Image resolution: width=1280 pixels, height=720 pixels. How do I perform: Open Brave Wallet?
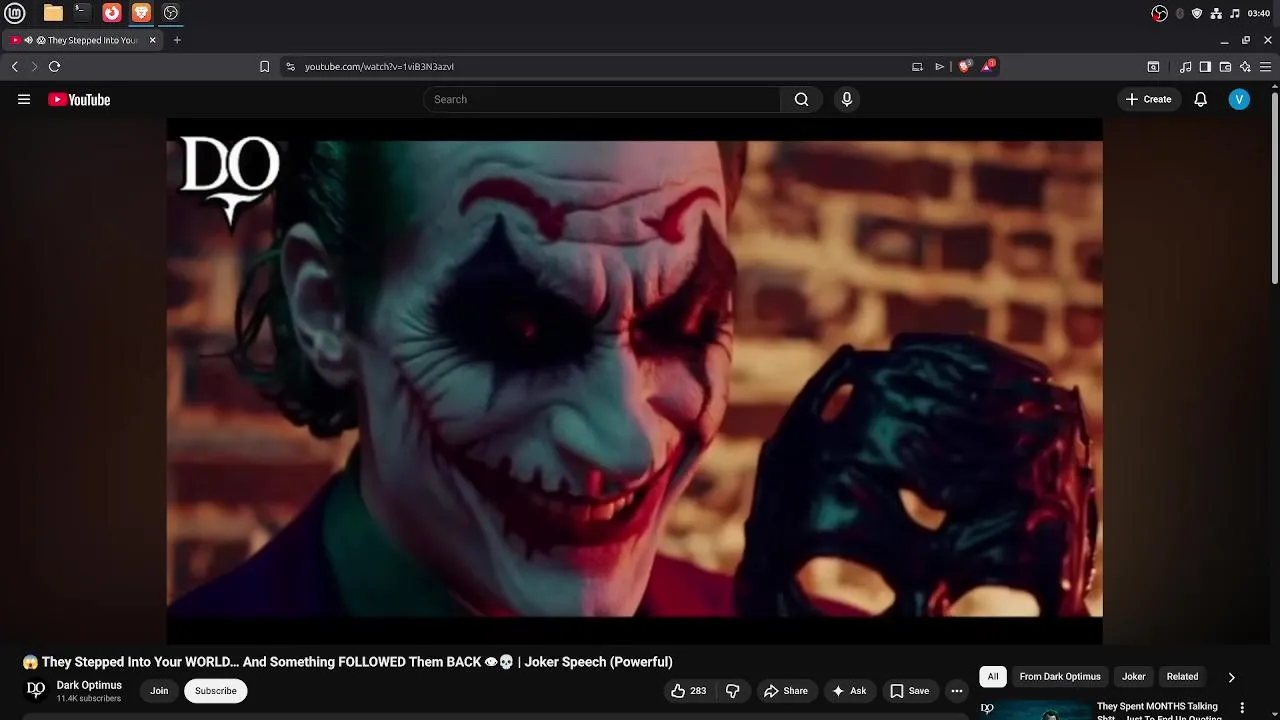[x=1225, y=67]
